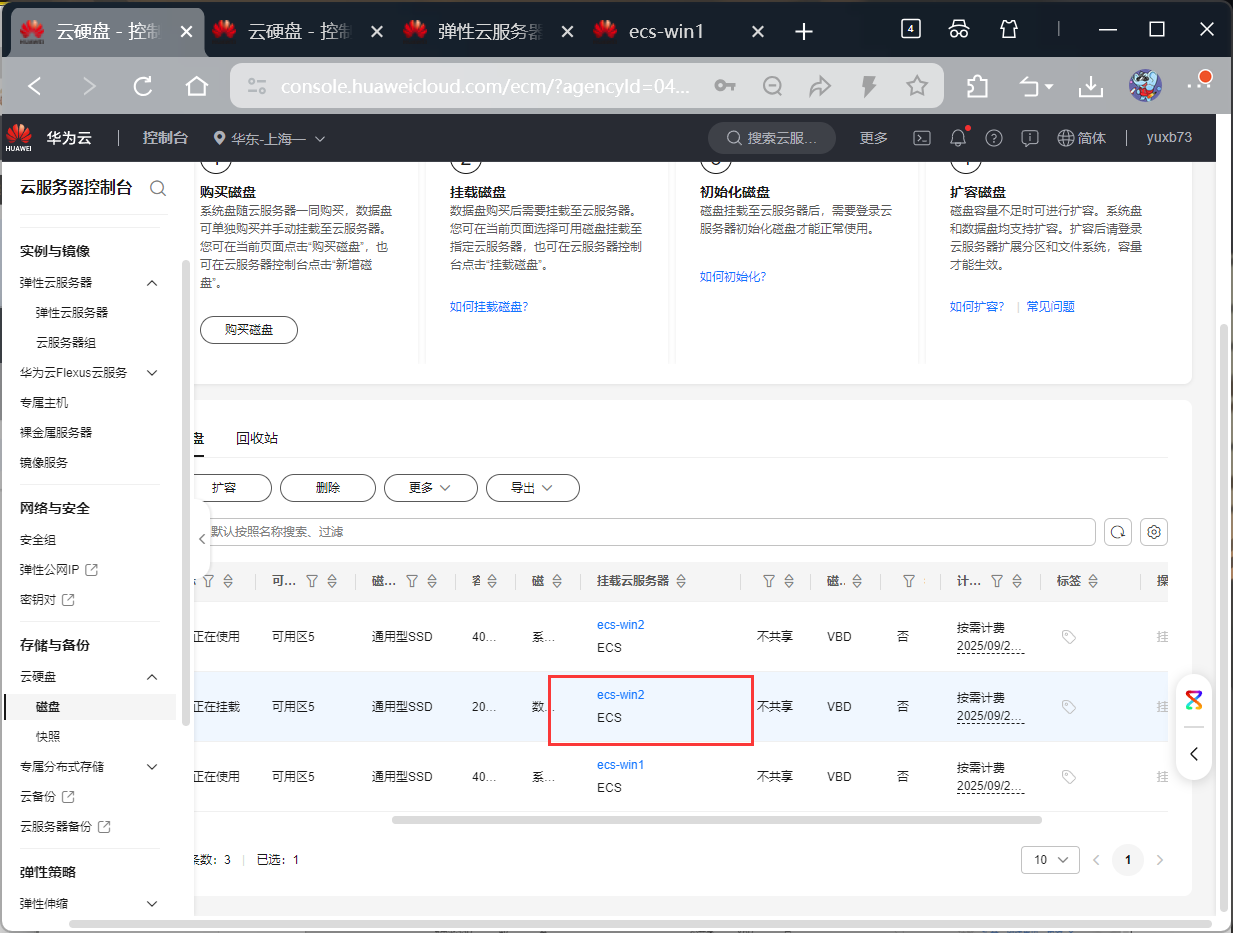Viewport: 1233px width, 933px height.
Task: Open 快照 in the sidebar
Action: 48,737
